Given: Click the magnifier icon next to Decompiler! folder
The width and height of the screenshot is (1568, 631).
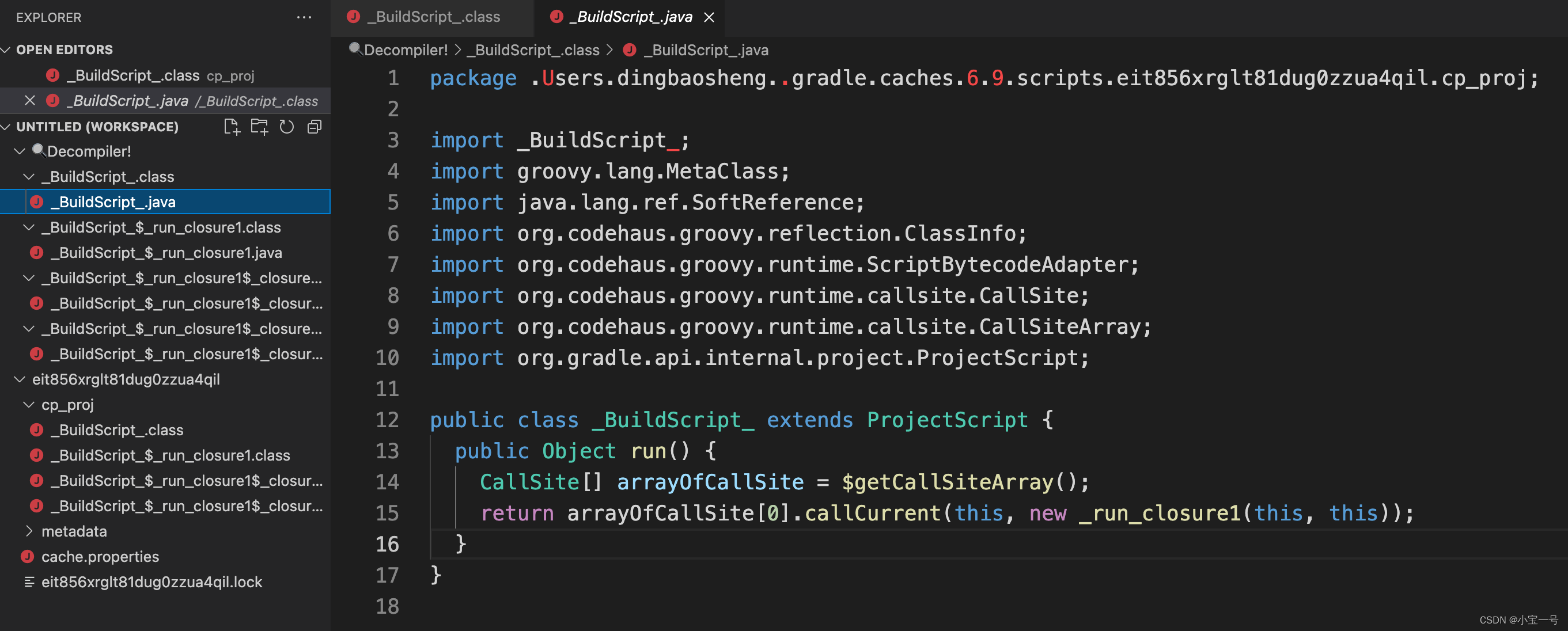Looking at the screenshot, I should pyautogui.click(x=39, y=150).
